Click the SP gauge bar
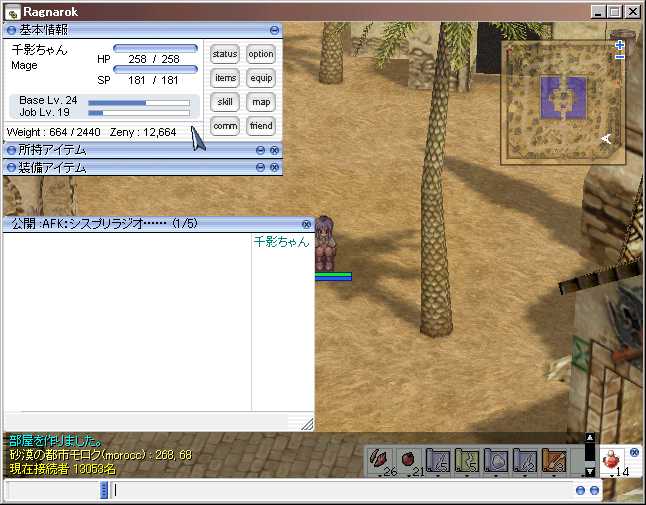Viewport: 646px width, 505px height. click(155, 69)
